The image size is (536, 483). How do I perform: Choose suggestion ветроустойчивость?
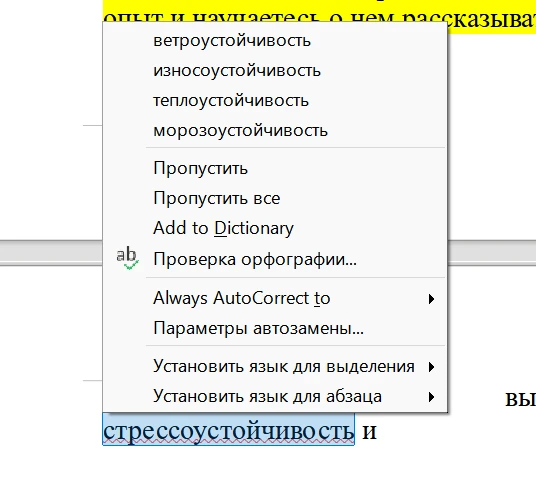tap(275, 41)
